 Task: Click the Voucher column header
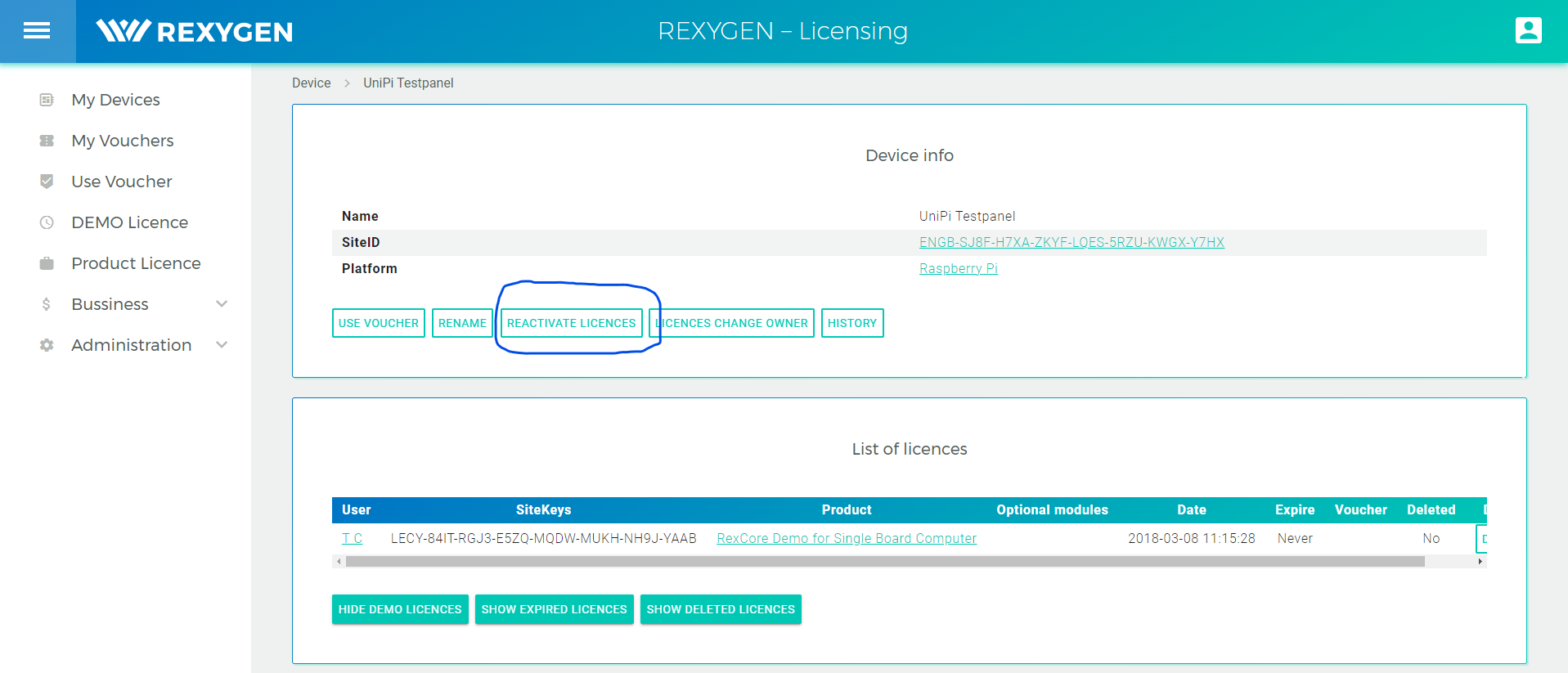(1361, 509)
